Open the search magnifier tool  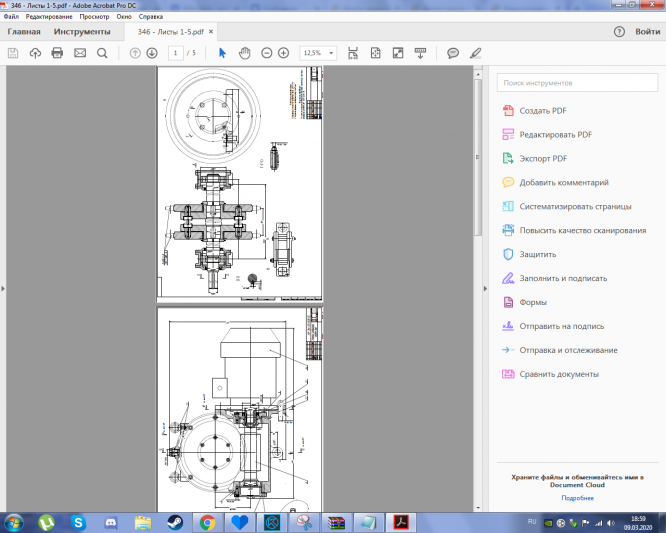102,53
